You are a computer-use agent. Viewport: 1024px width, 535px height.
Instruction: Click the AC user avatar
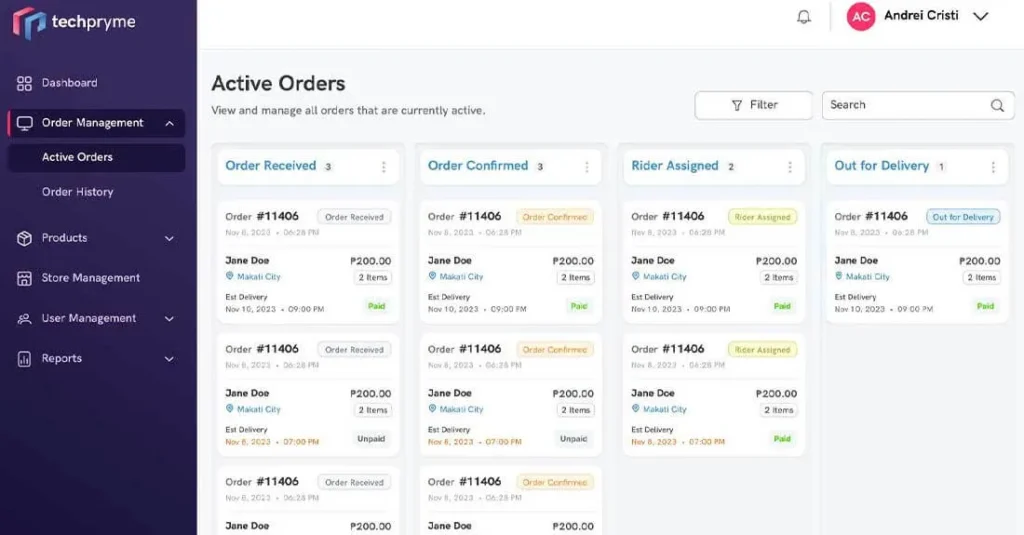click(861, 17)
